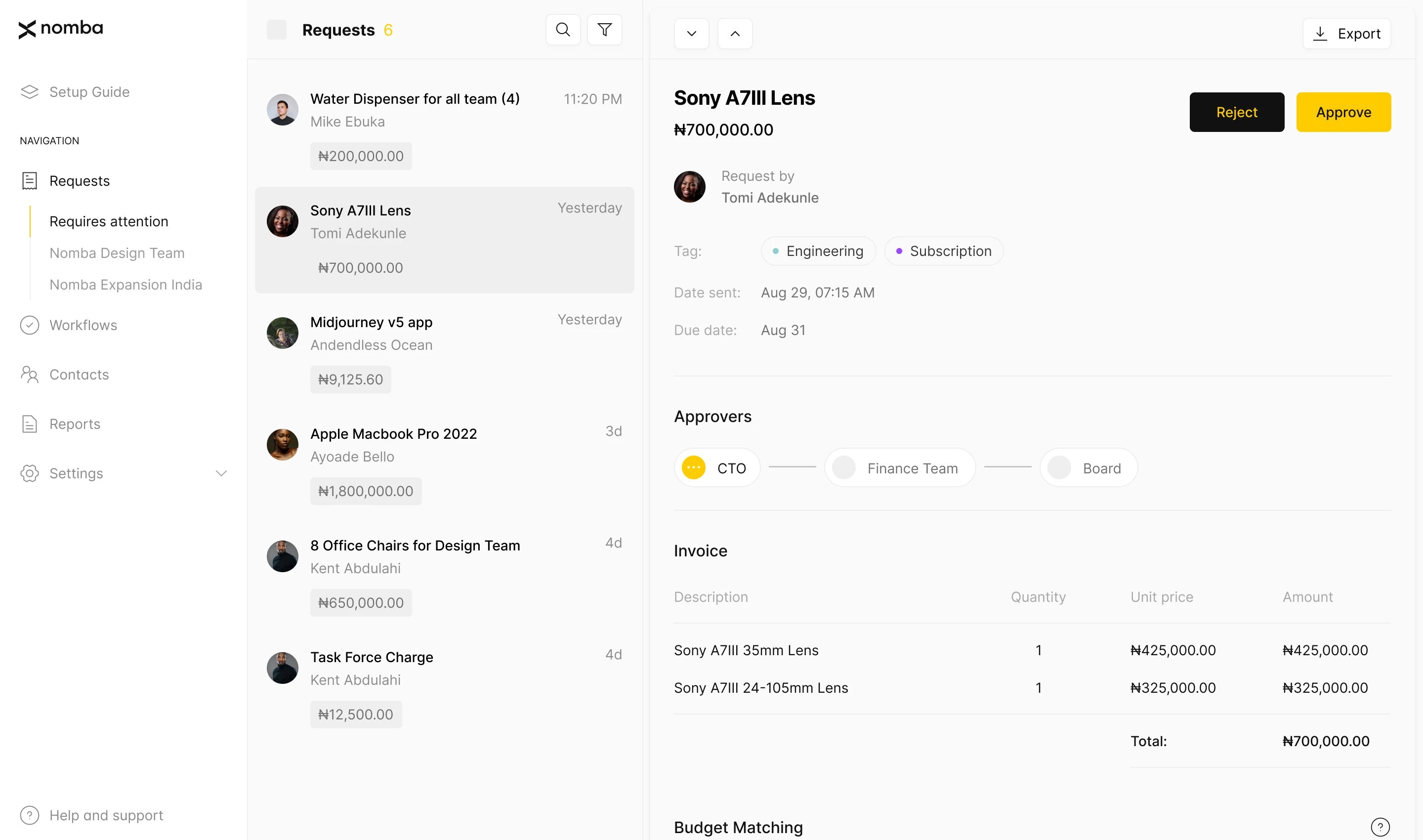Click the down arrow to next request
The image size is (1423, 840).
click(x=691, y=34)
